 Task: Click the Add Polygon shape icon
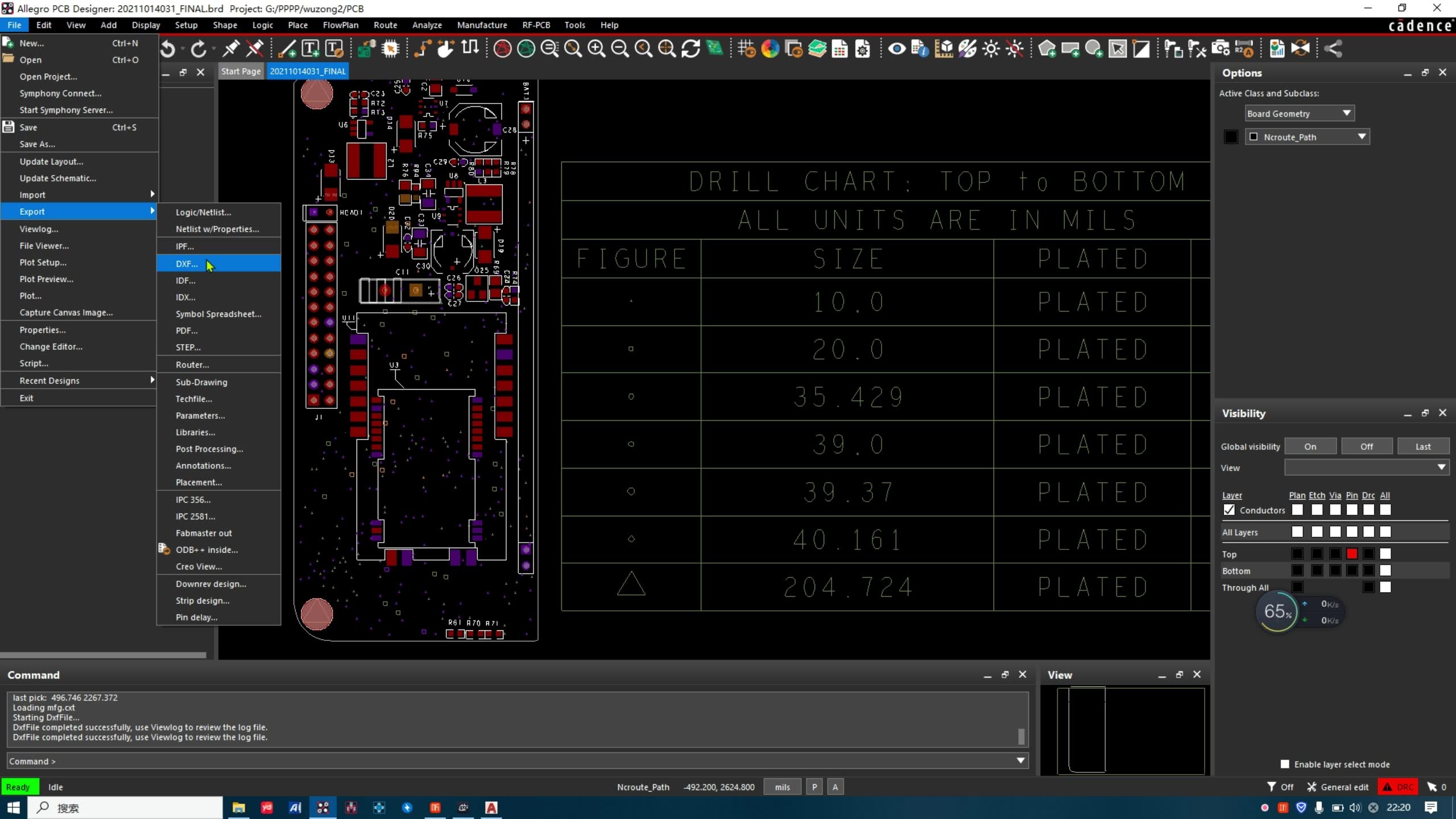tap(1047, 49)
